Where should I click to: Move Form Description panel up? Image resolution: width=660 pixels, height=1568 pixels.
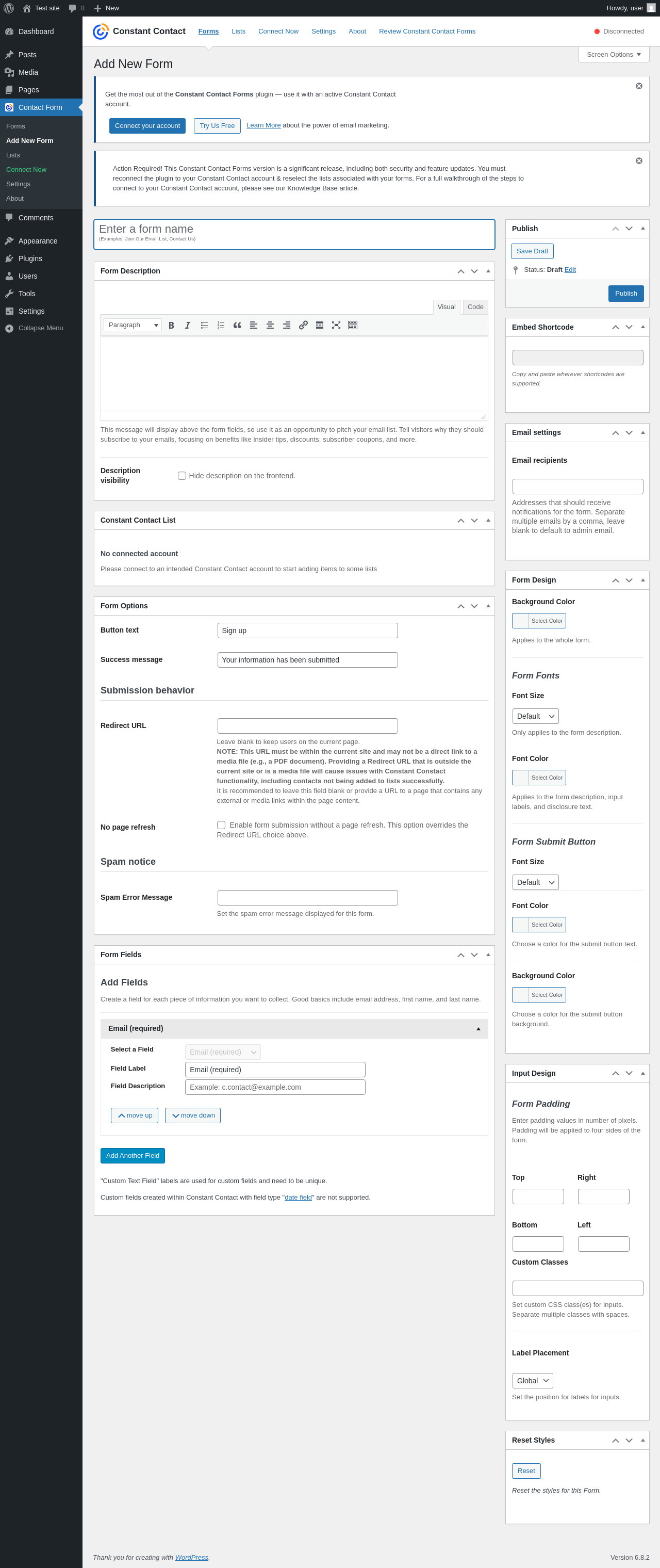[460, 271]
